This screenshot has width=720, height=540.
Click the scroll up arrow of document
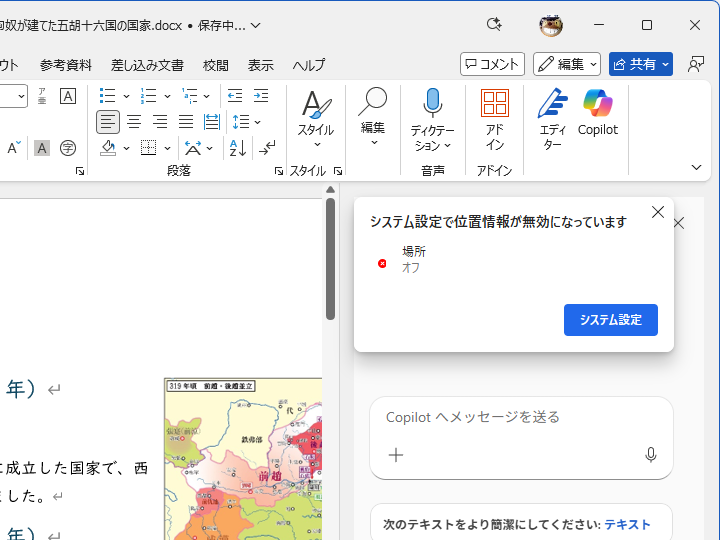coord(330,190)
